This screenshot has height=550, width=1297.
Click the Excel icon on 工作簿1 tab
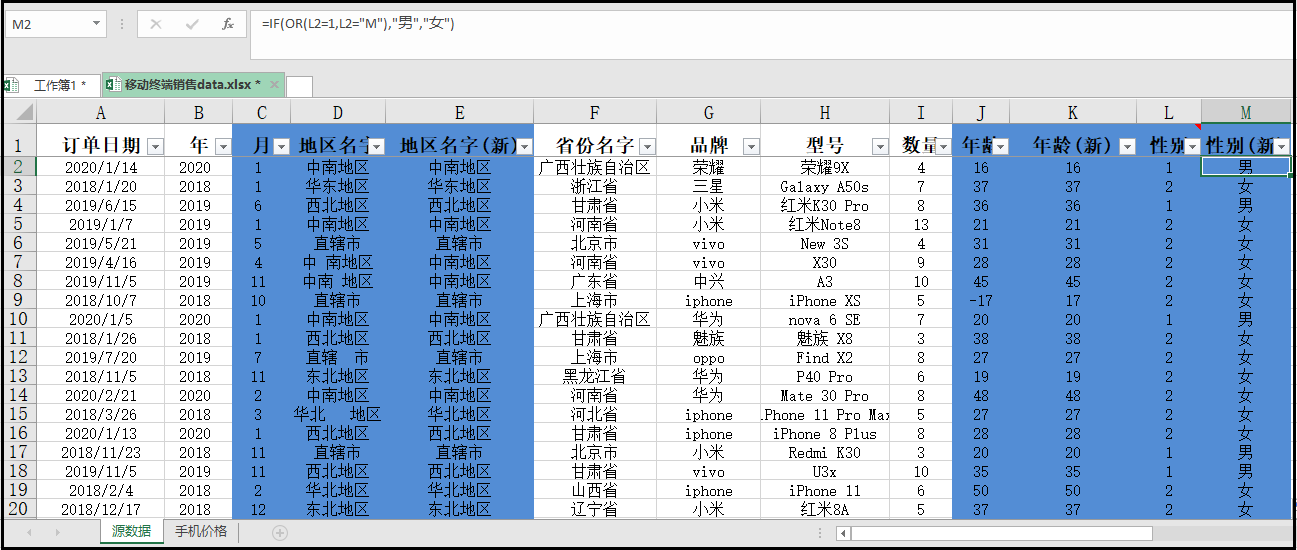coord(10,85)
